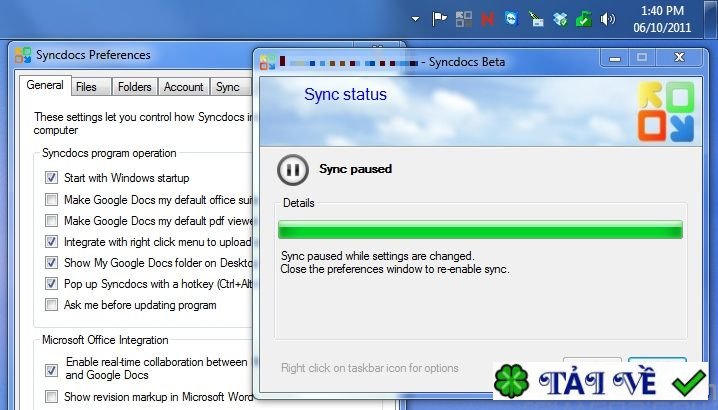Enable Ask me before updating program

click(x=51, y=305)
